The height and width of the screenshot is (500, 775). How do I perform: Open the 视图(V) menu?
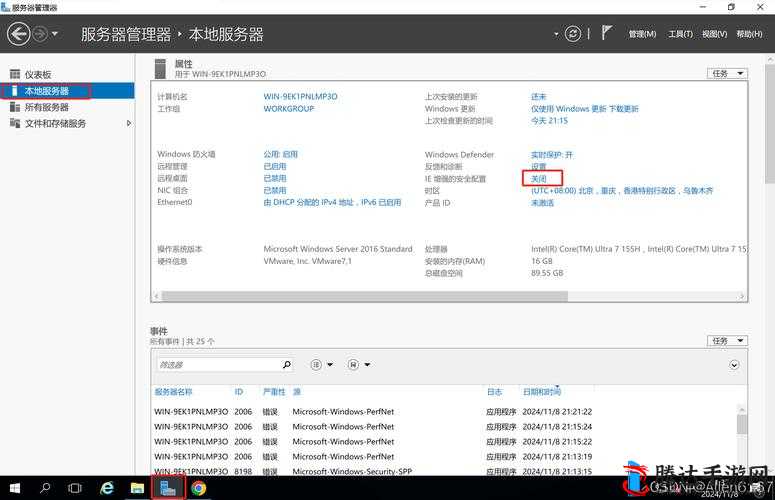(714, 34)
